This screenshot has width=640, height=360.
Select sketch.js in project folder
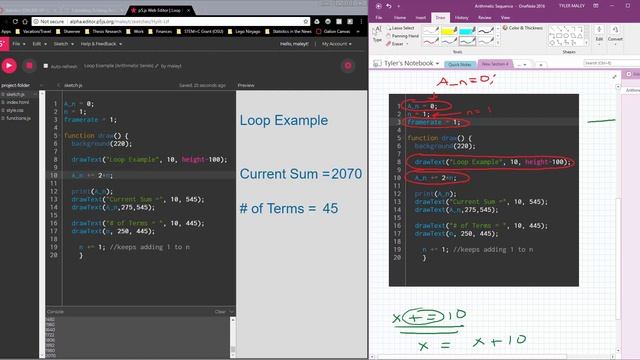(16, 94)
